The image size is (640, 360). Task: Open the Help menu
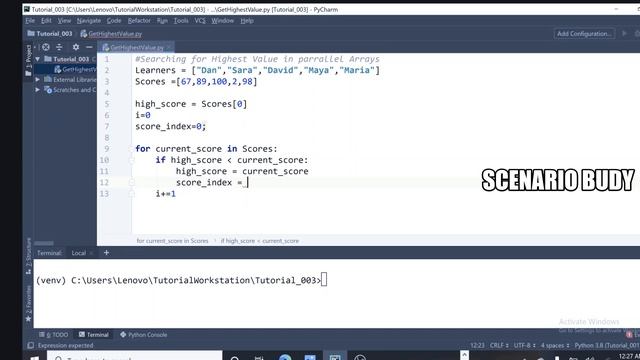pyautogui.click(x=247, y=20)
